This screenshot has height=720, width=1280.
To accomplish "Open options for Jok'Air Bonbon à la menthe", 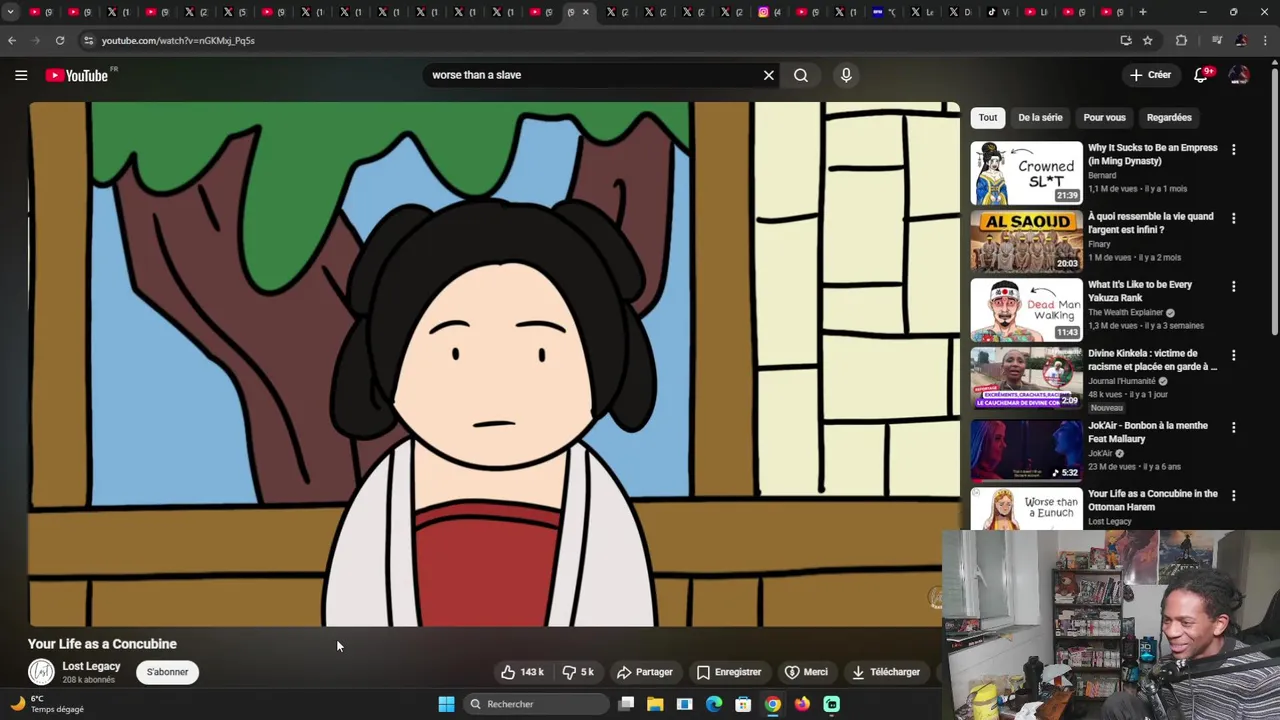I will pyautogui.click(x=1233, y=428).
